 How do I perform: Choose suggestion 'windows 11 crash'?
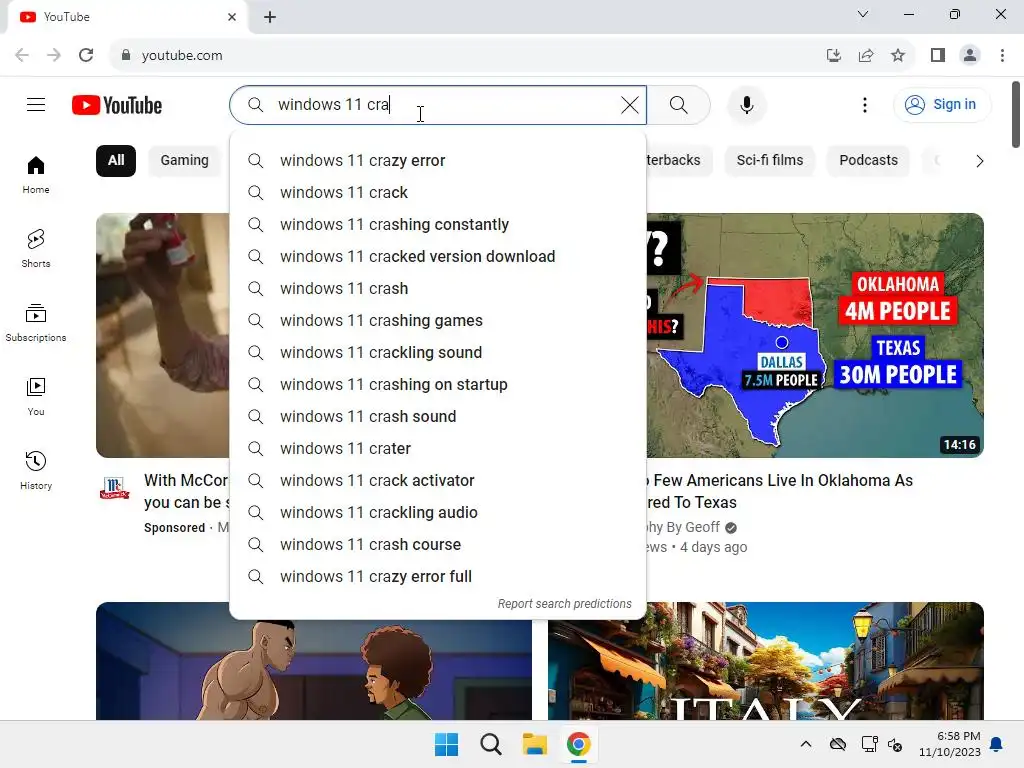point(438,289)
